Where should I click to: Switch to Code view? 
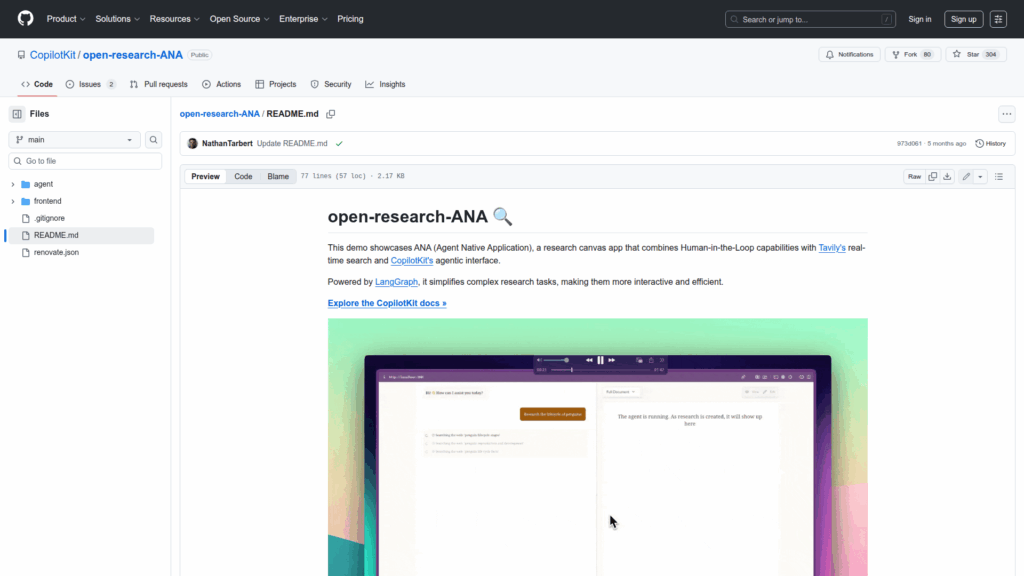[243, 177]
